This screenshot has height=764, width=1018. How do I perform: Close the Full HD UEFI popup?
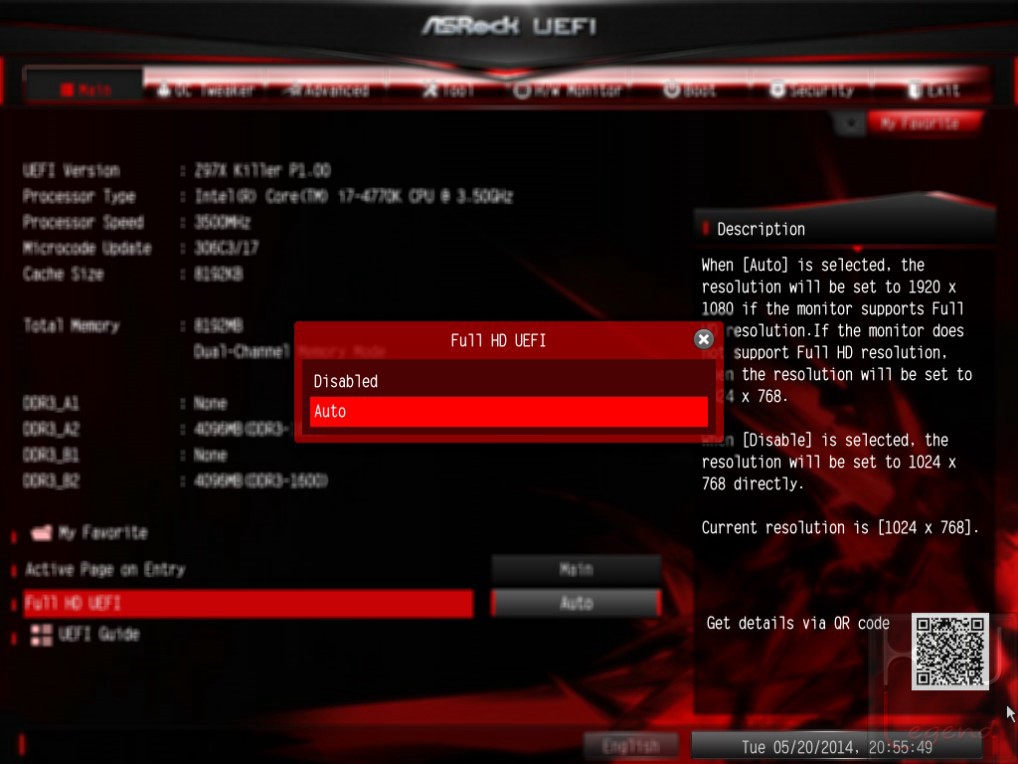coord(703,339)
